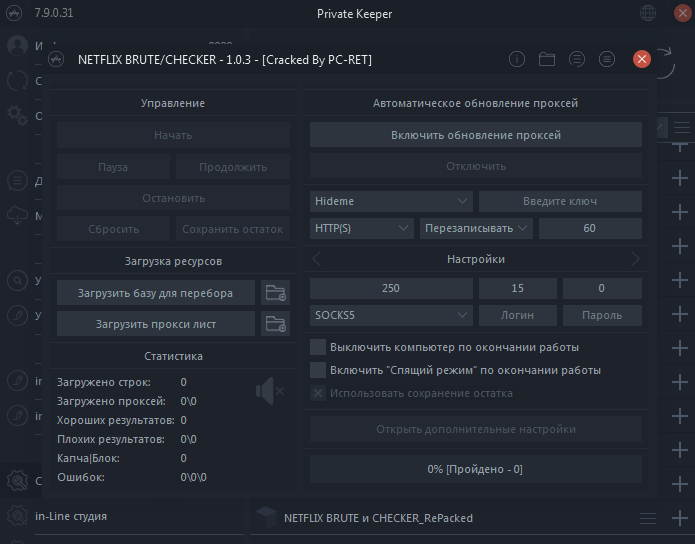Go to previous settings page with left arrow
The height and width of the screenshot is (544, 695).
pyautogui.click(x=316, y=258)
